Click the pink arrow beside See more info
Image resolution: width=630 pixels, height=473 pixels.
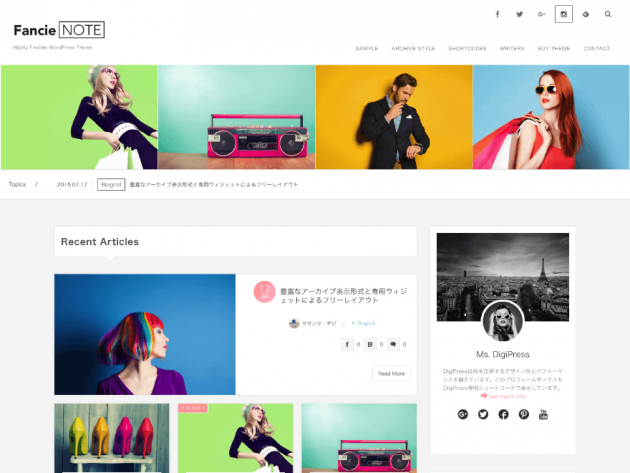[x=484, y=396]
